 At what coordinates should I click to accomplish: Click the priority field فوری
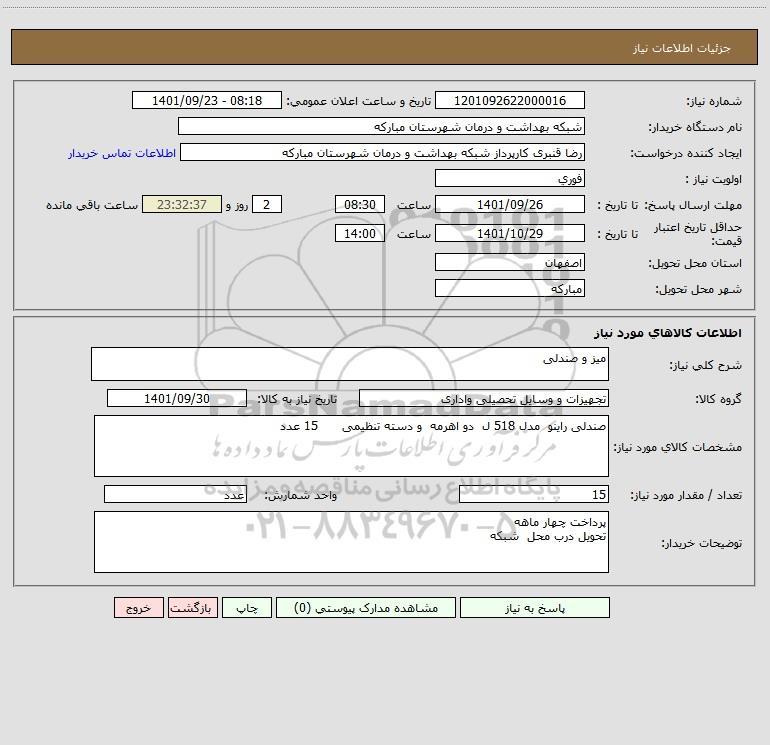[x=510, y=178]
